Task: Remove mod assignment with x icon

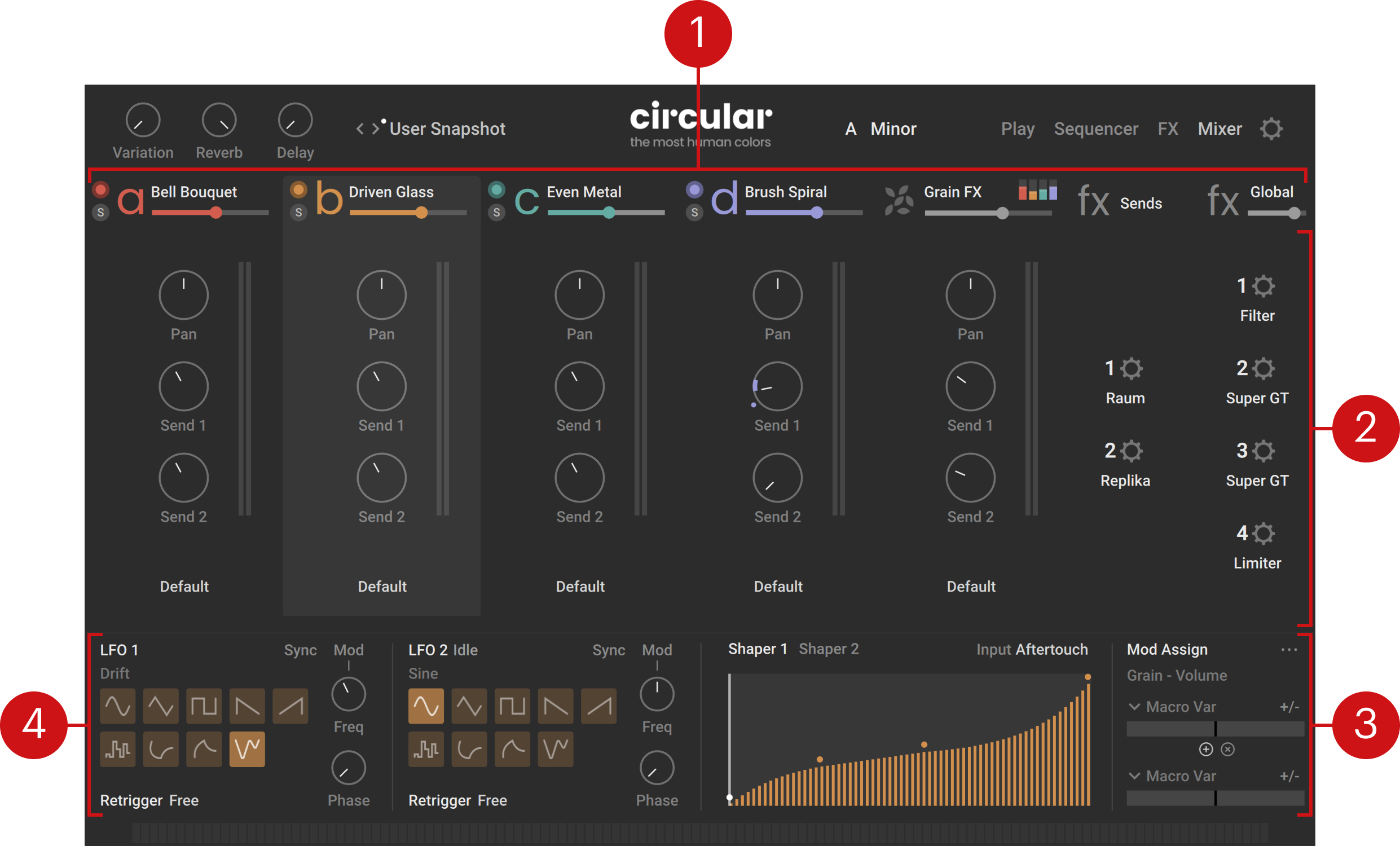Action: click(1228, 750)
